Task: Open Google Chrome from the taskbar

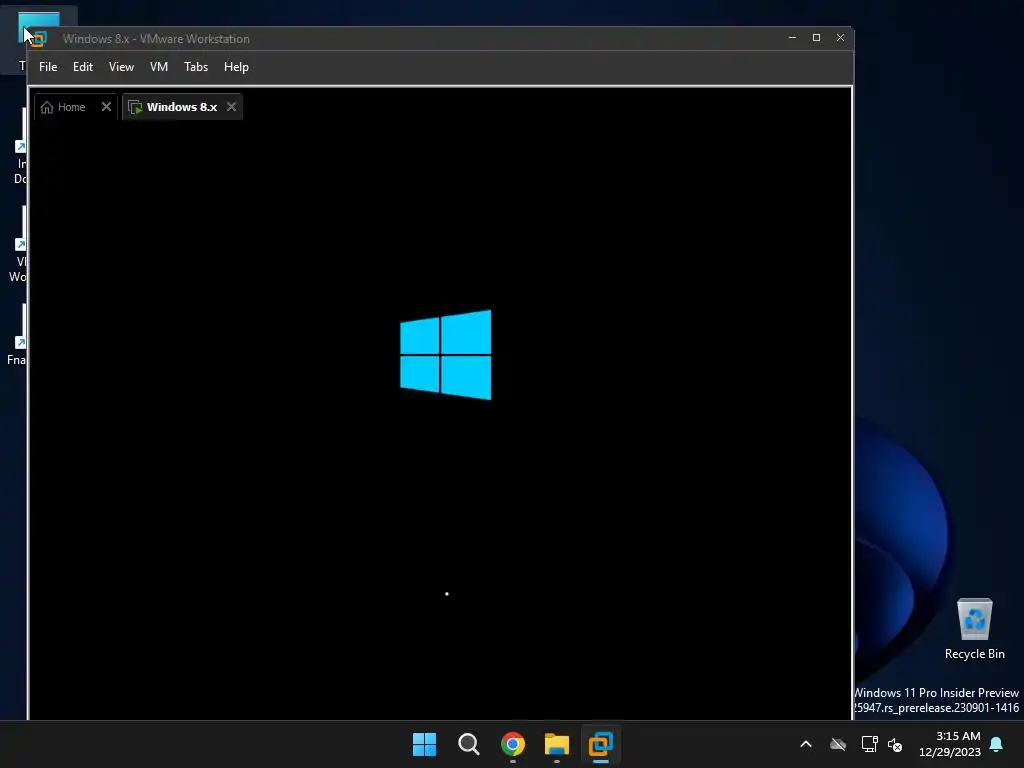Action: pos(513,744)
